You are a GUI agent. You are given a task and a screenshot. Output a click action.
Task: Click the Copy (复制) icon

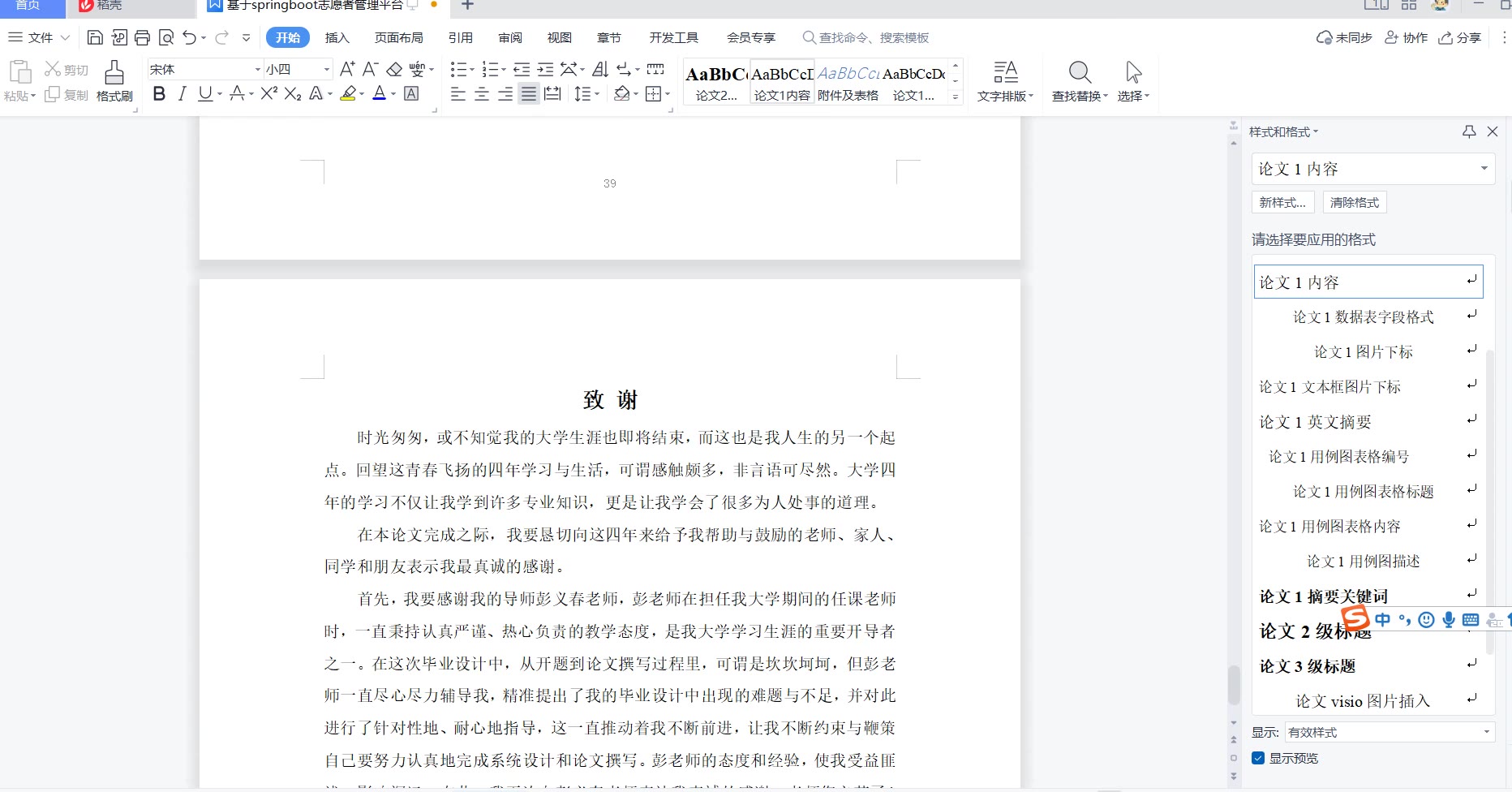tap(52, 94)
